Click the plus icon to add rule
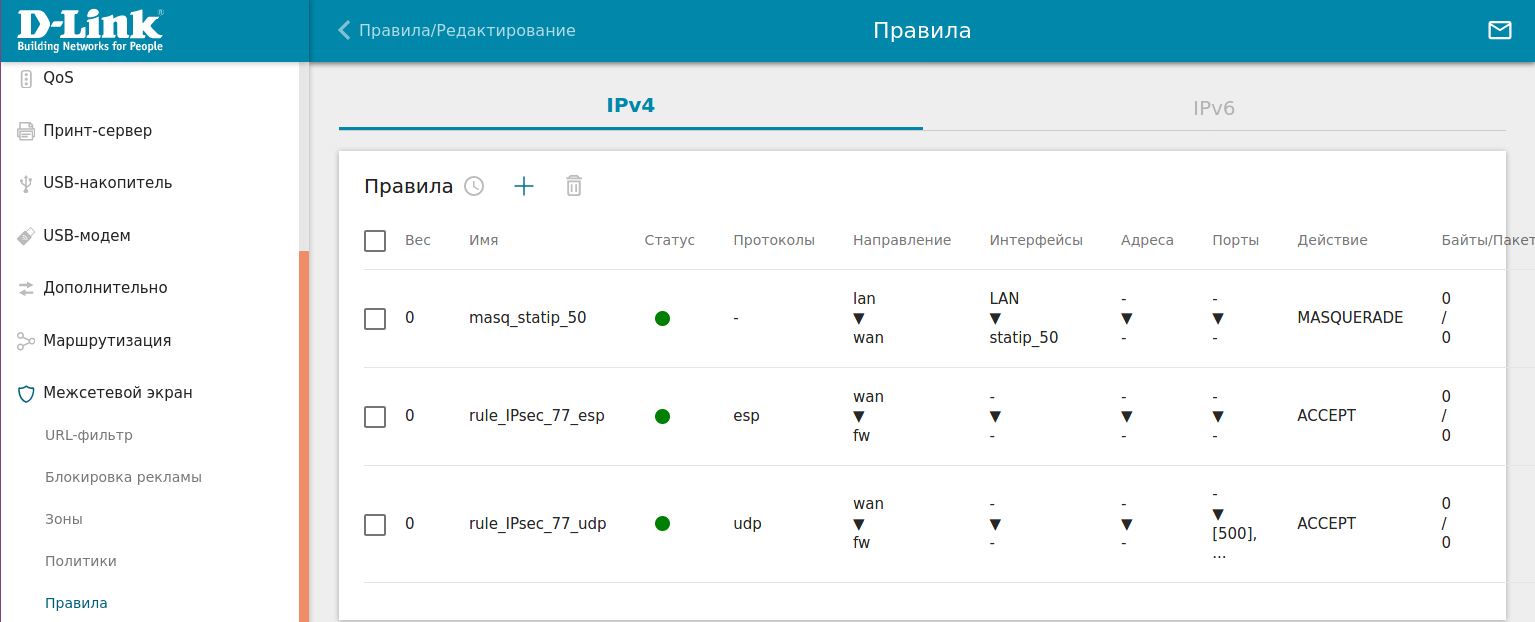 pos(524,186)
